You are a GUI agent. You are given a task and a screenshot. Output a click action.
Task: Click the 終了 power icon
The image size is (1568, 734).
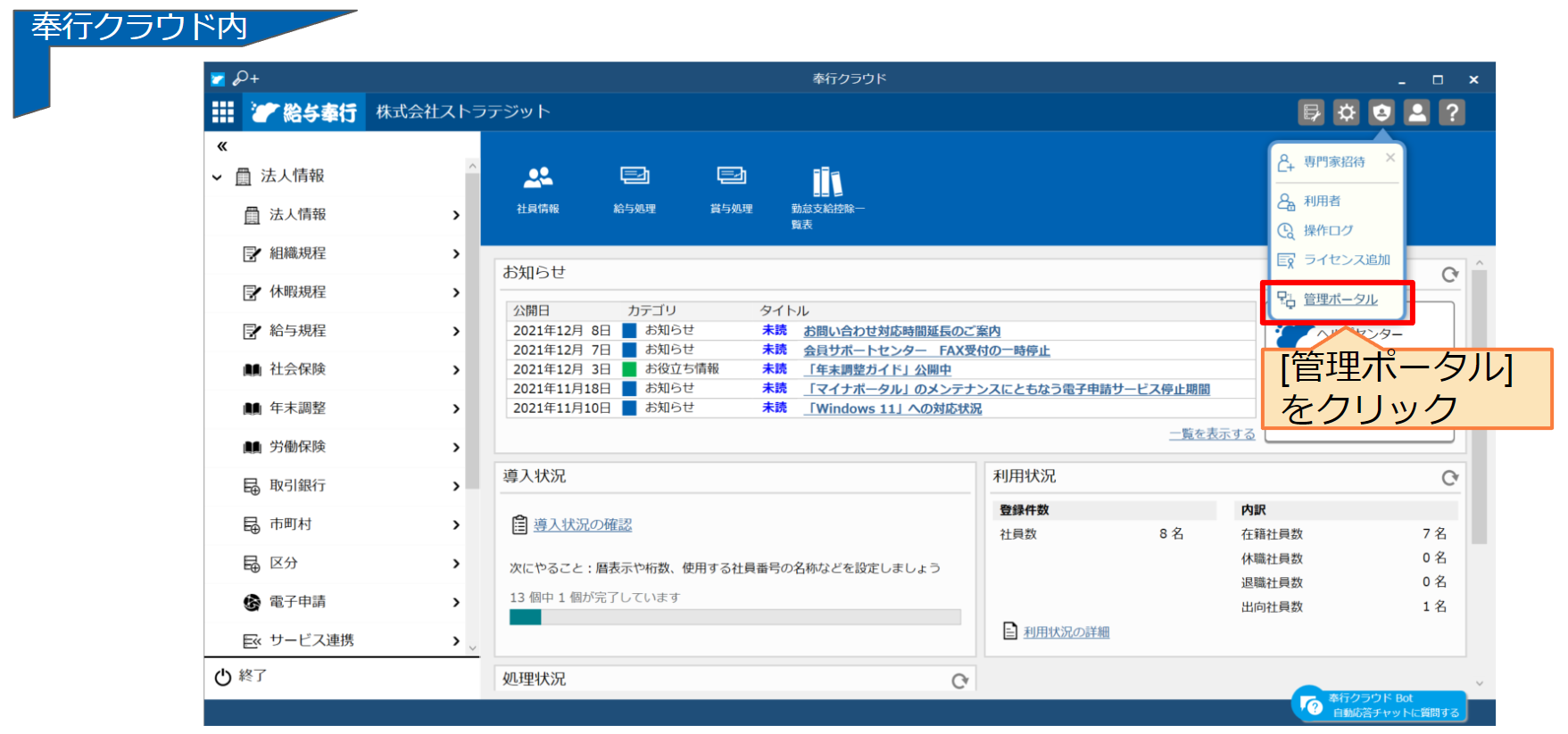coord(223,677)
